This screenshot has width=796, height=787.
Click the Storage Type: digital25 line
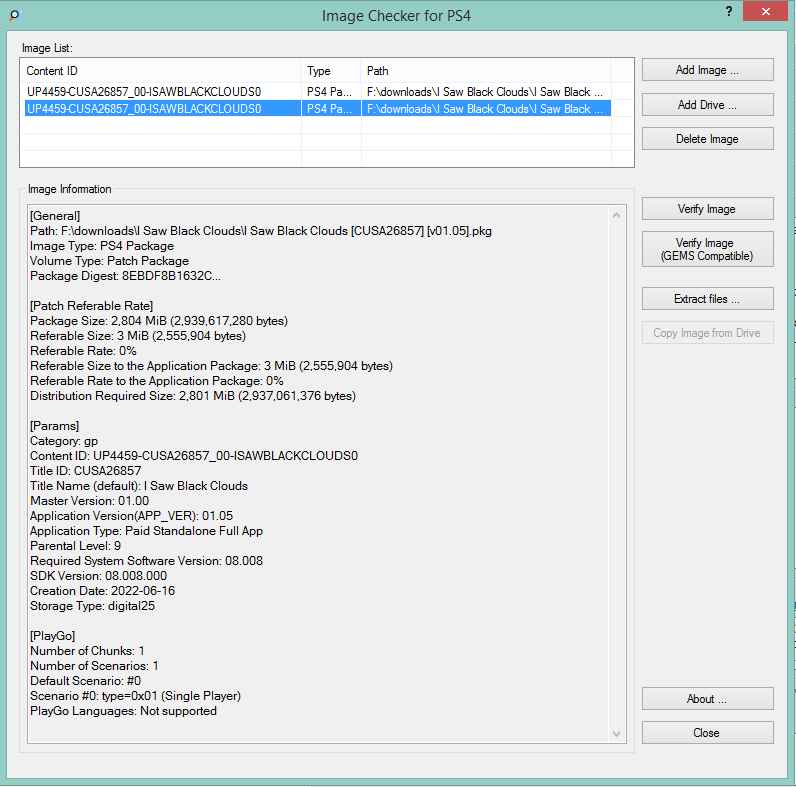point(92,606)
